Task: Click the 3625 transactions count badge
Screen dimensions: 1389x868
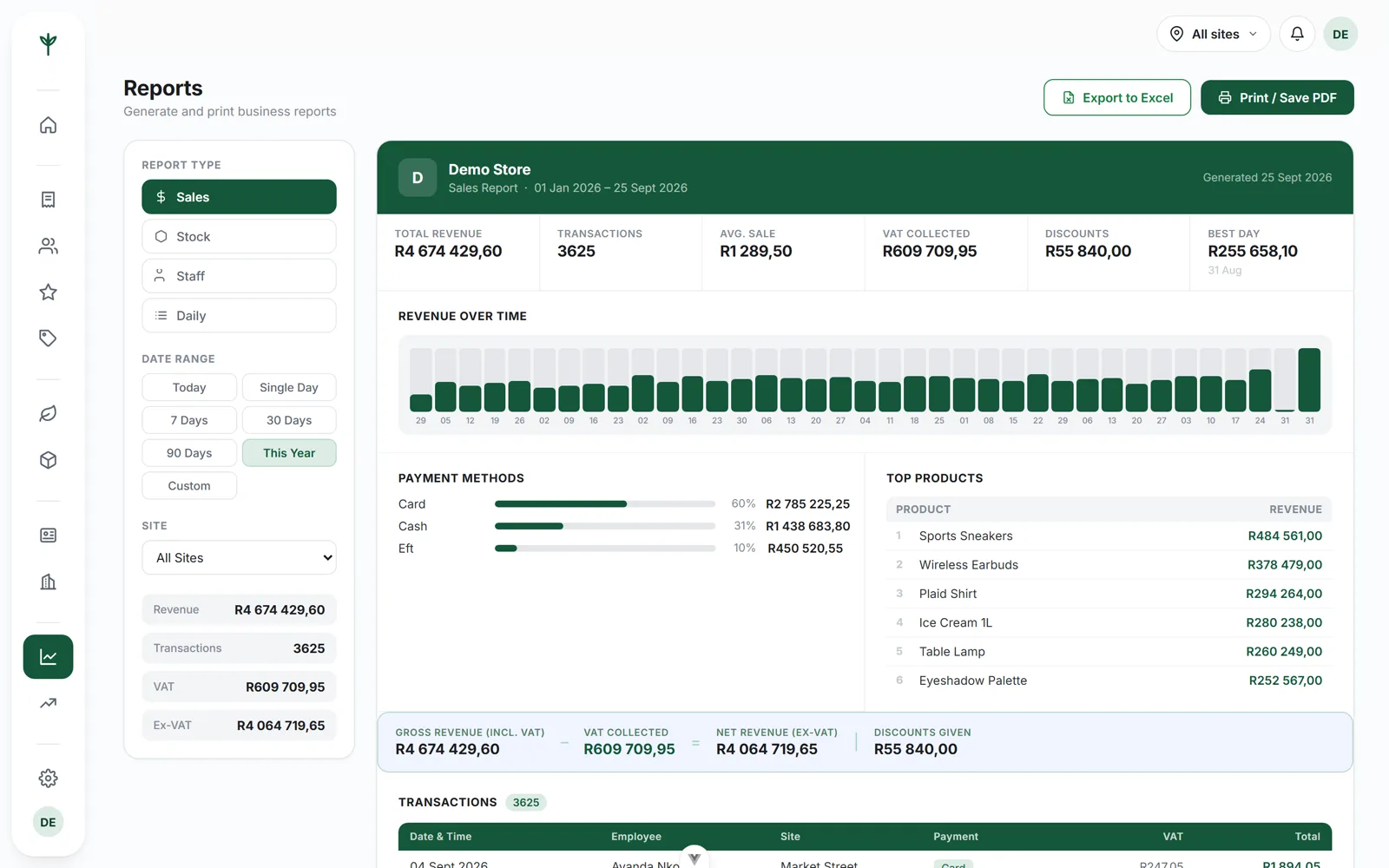Action: click(x=526, y=803)
